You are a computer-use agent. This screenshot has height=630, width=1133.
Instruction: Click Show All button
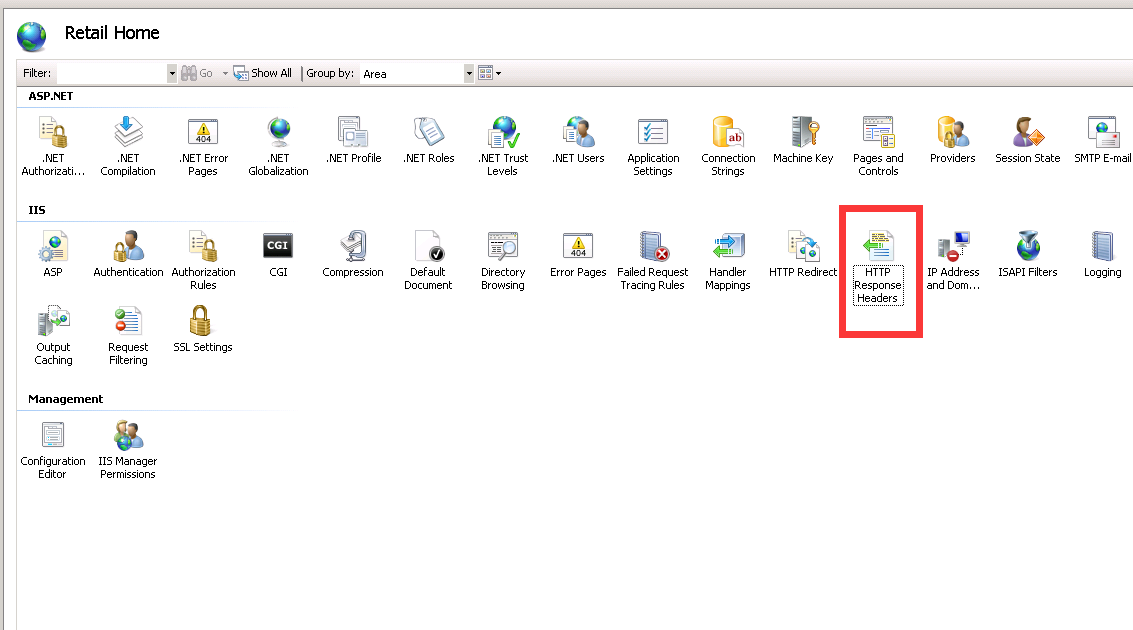[262, 73]
